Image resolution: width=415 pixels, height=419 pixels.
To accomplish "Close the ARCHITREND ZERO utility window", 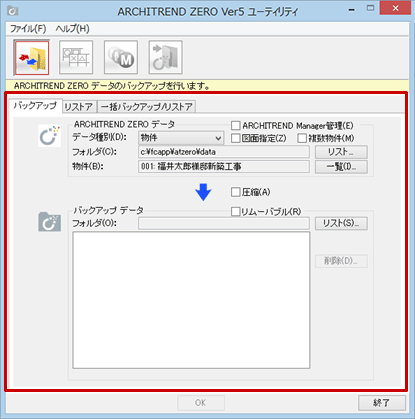I will 395,8.
